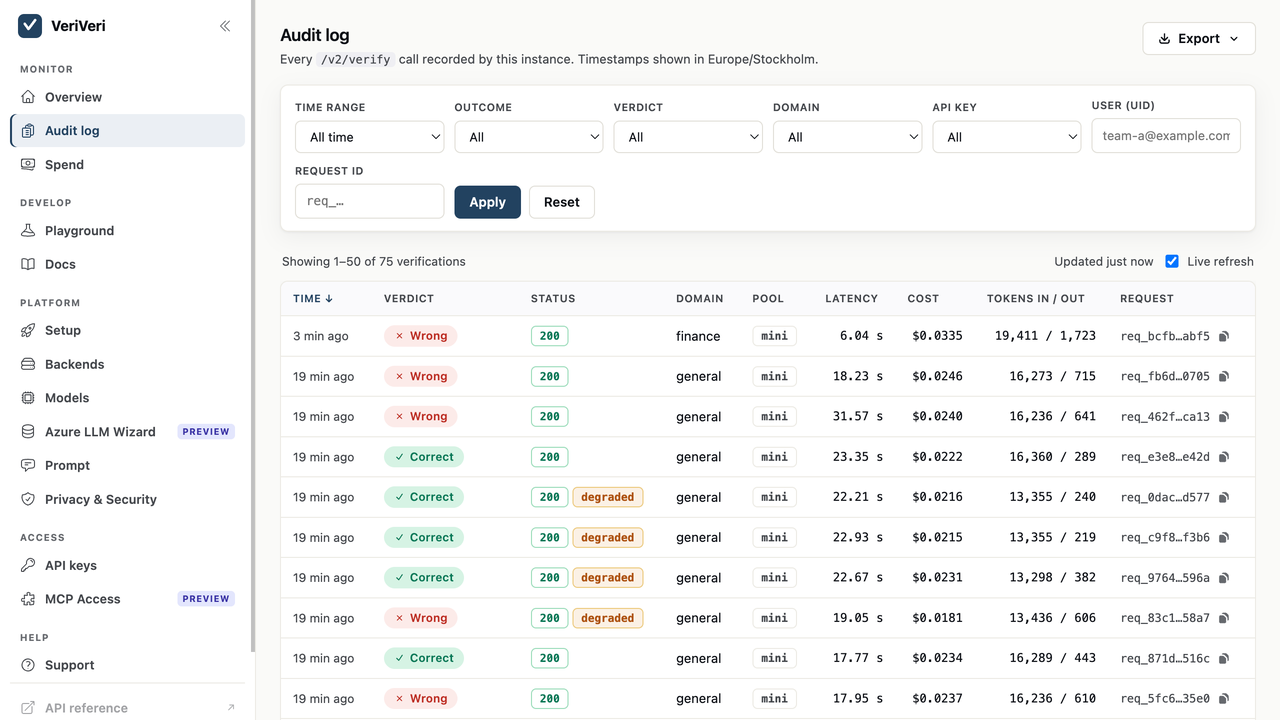Copy request ID req_e3e8…e42d
The width and height of the screenshot is (1280, 720).
tap(1224, 457)
